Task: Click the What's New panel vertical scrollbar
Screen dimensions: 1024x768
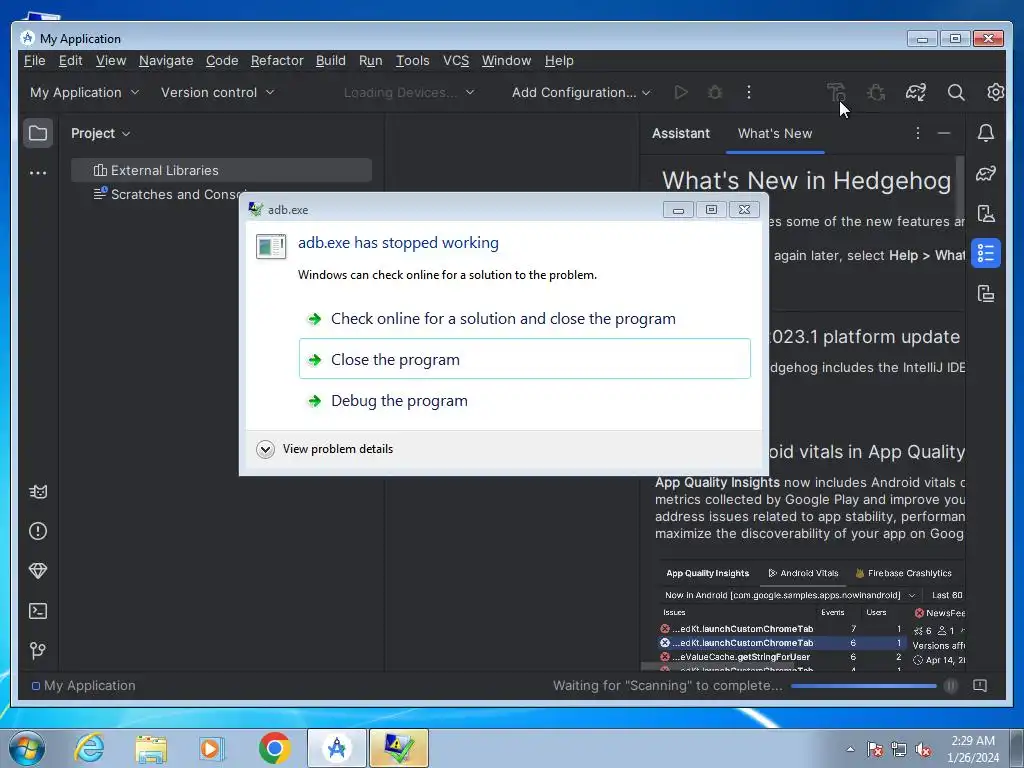Action: click(x=959, y=189)
